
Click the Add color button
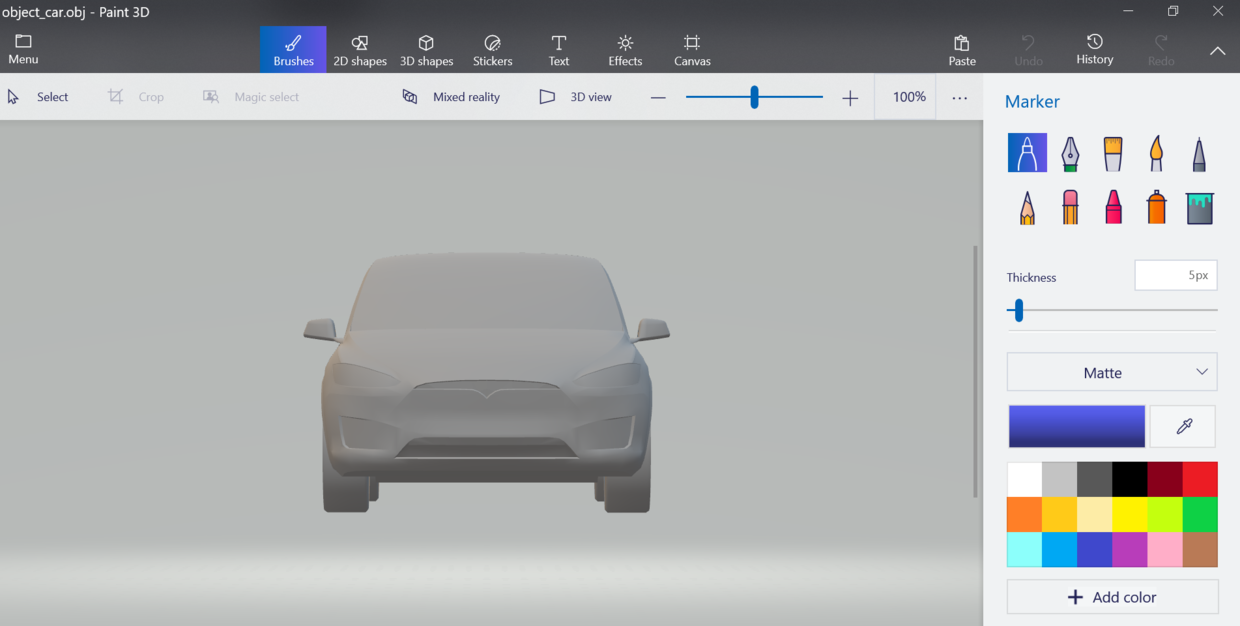pyautogui.click(x=1112, y=597)
